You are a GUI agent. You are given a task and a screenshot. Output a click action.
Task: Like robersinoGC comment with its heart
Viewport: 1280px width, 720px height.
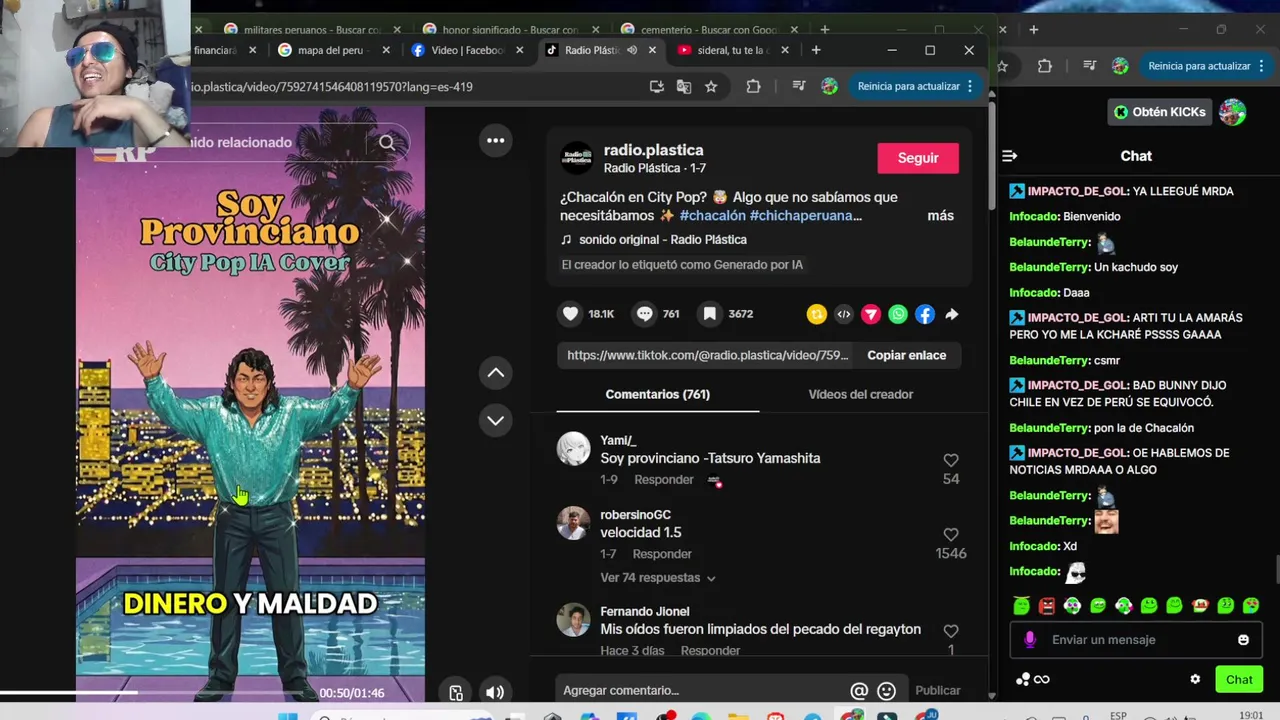[951, 534]
